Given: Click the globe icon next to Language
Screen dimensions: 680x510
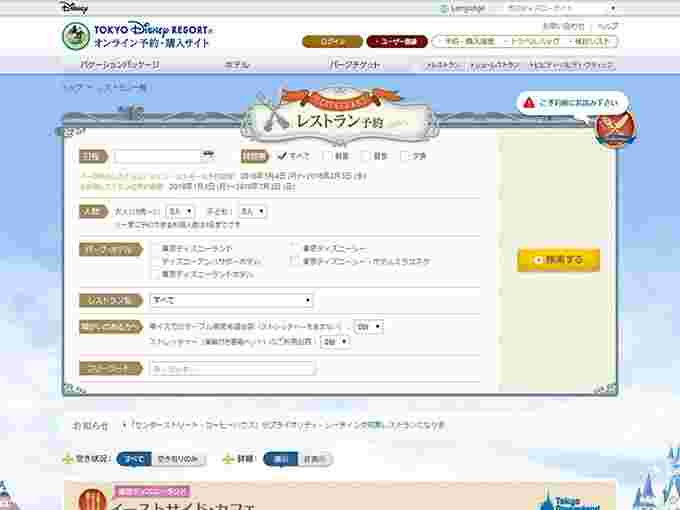Looking at the screenshot, I should [444, 9].
